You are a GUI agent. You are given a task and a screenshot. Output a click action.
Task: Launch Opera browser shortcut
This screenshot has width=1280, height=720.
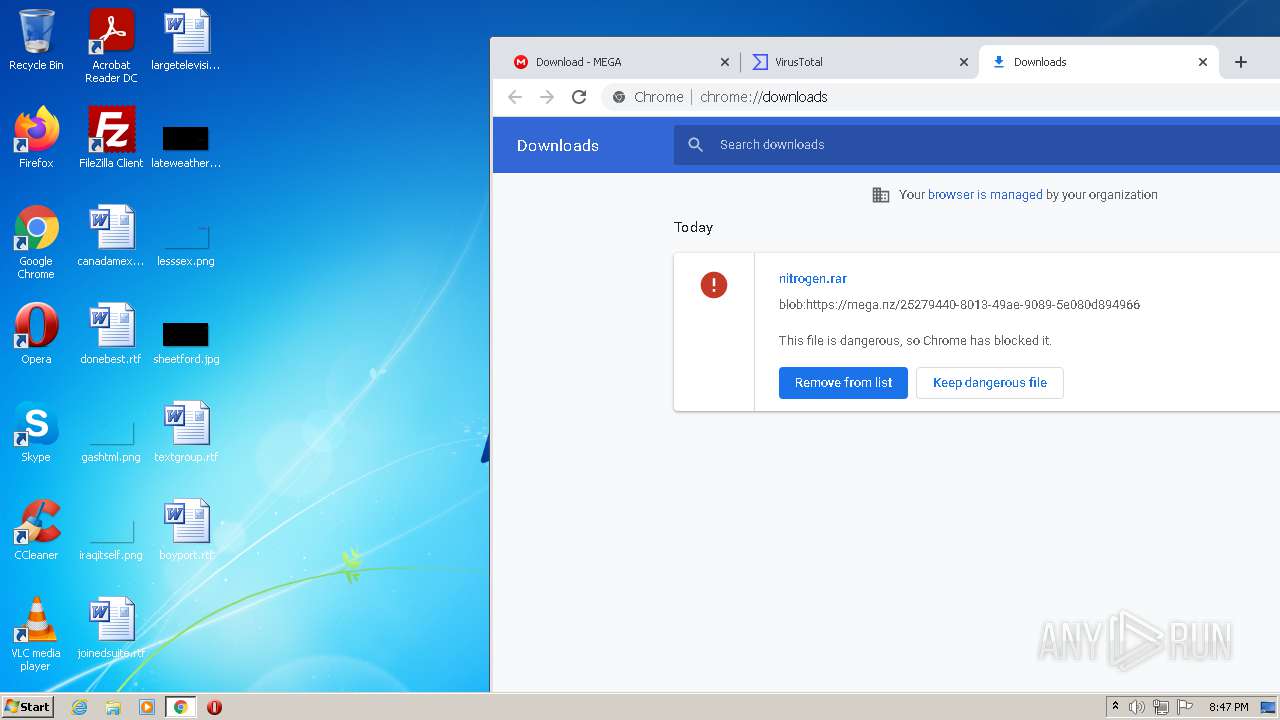[x=36, y=334]
